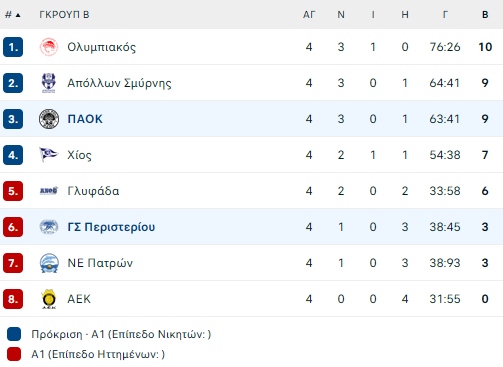This screenshot has width=503, height=367.
Task: Click the ΑΕΚ yellow emblem
Action: click(x=49, y=299)
